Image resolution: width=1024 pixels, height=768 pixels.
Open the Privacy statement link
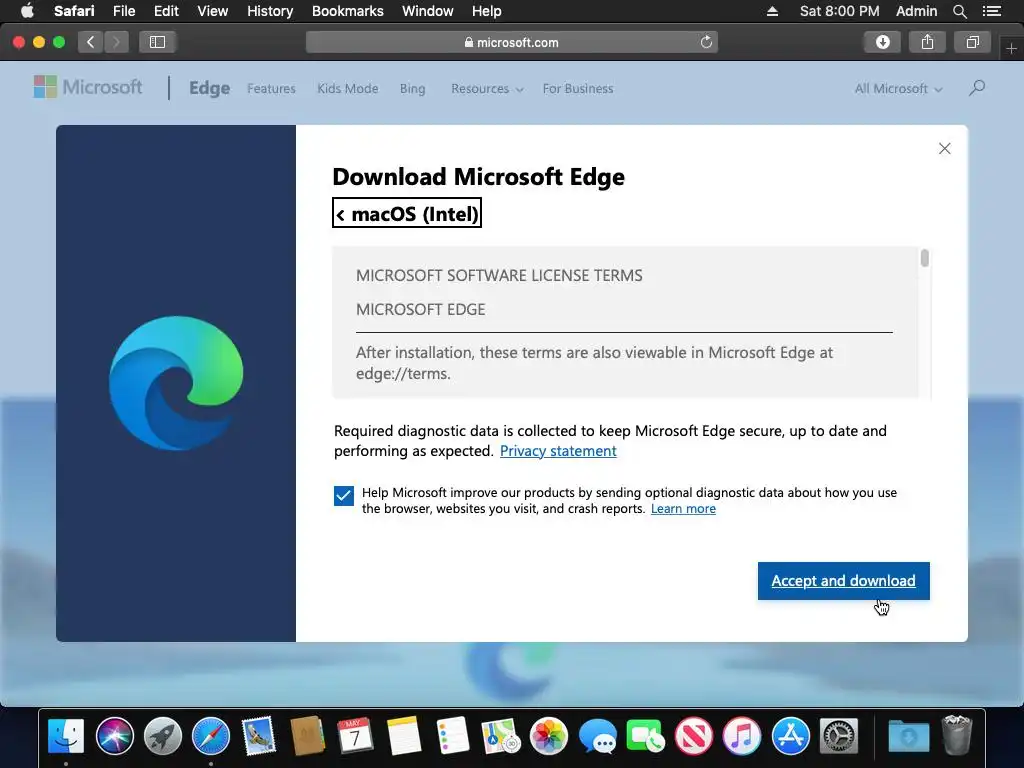coord(558,451)
